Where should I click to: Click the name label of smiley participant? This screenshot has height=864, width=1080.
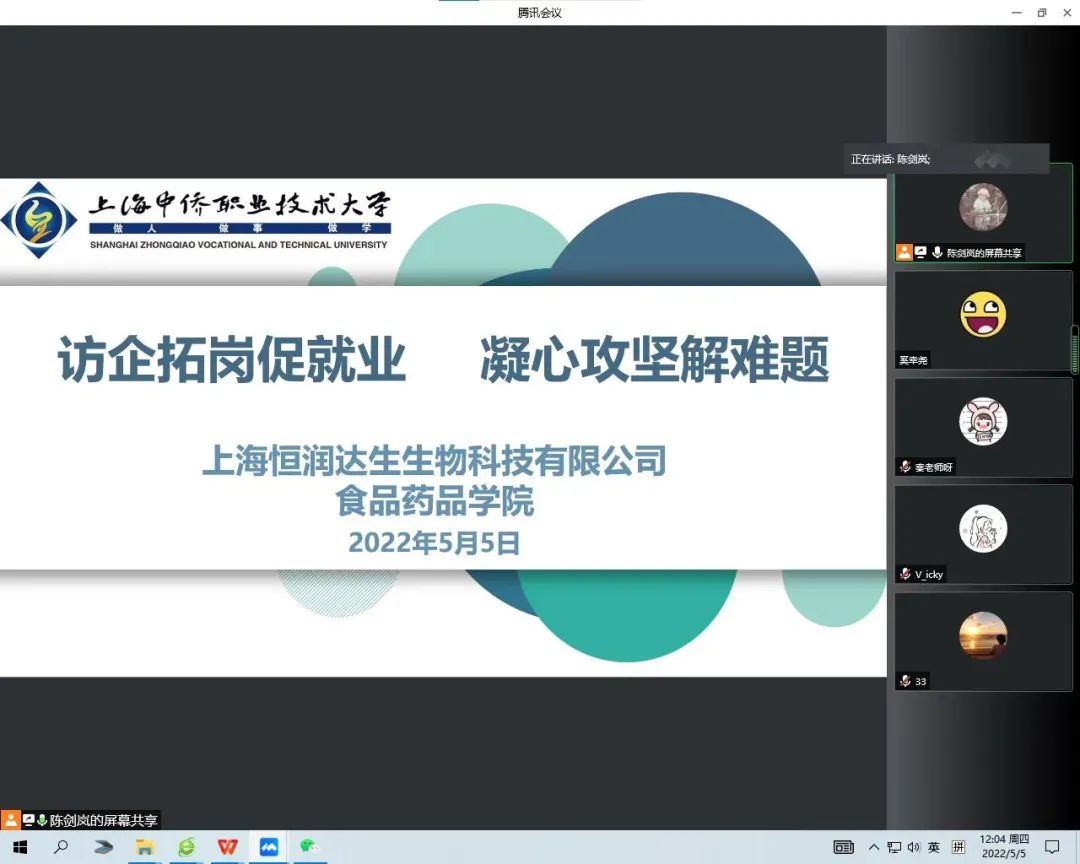click(913, 360)
